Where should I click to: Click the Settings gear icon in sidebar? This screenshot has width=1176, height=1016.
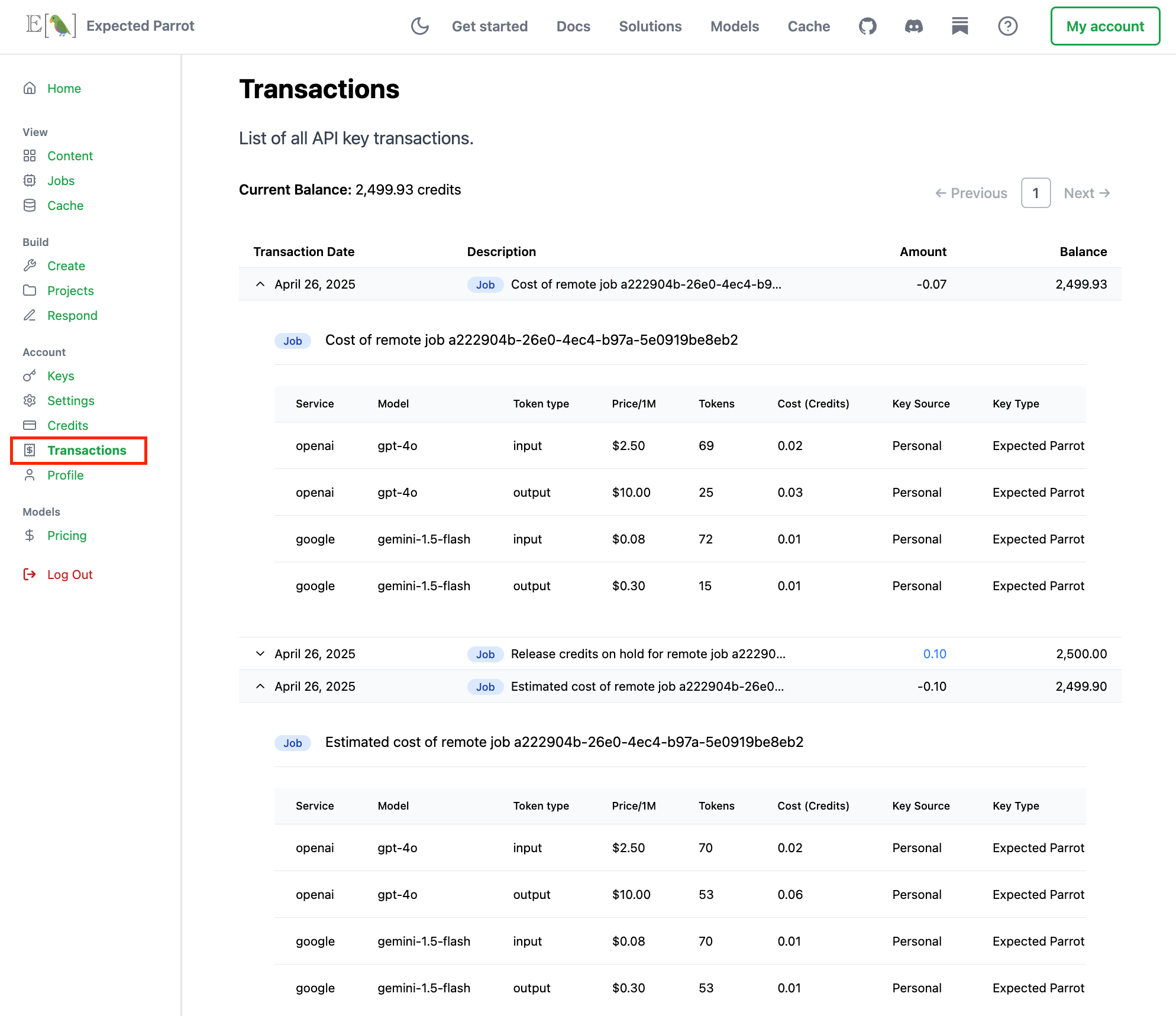click(30, 401)
